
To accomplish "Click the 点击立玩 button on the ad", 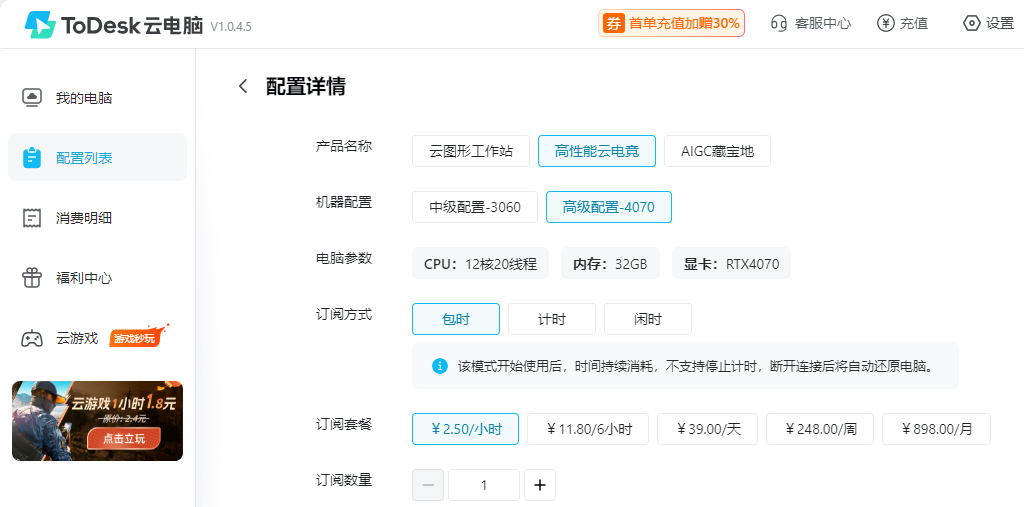I will click(x=123, y=438).
